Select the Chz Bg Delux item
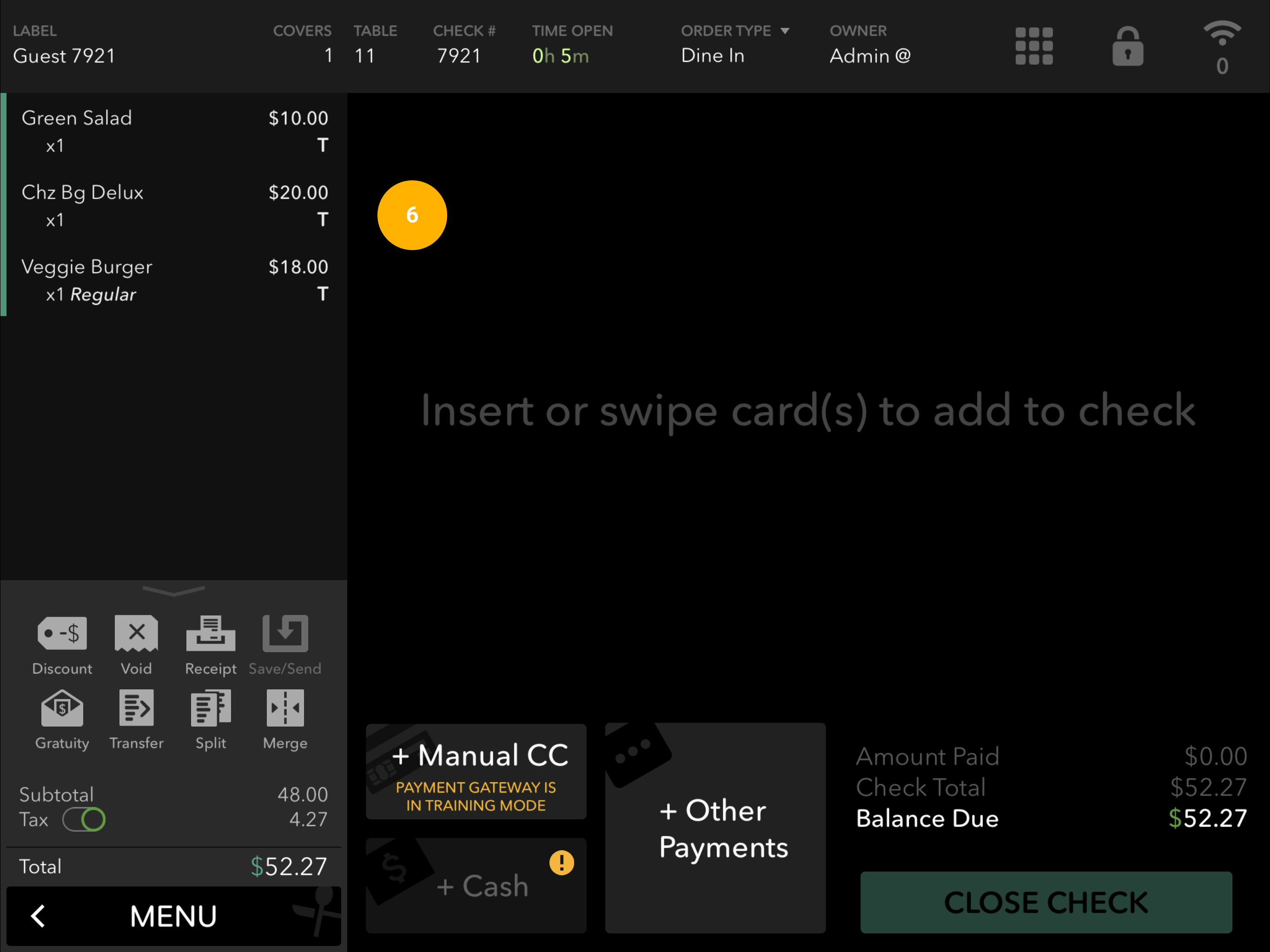Image resolution: width=1270 pixels, height=952 pixels. tap(174, 205)
